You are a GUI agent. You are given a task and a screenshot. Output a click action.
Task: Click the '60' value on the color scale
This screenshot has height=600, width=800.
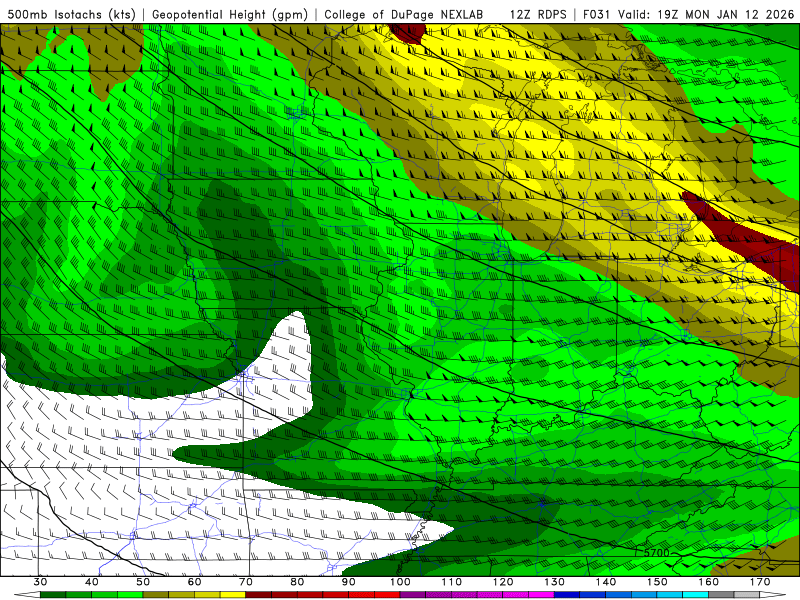pos(194,582)
